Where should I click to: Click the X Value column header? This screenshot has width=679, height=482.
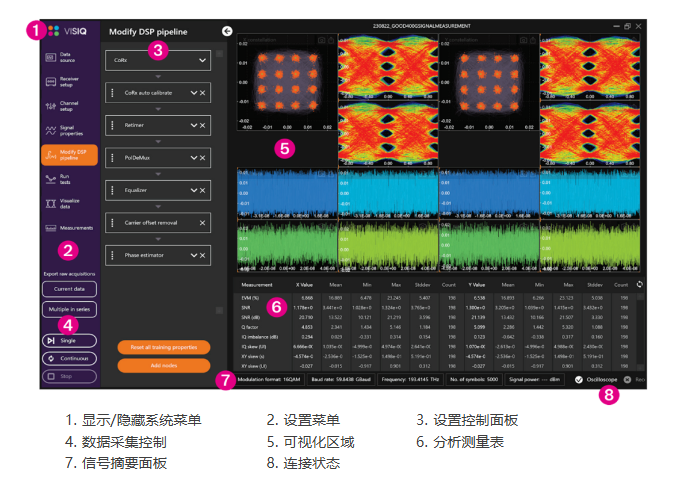304,285
